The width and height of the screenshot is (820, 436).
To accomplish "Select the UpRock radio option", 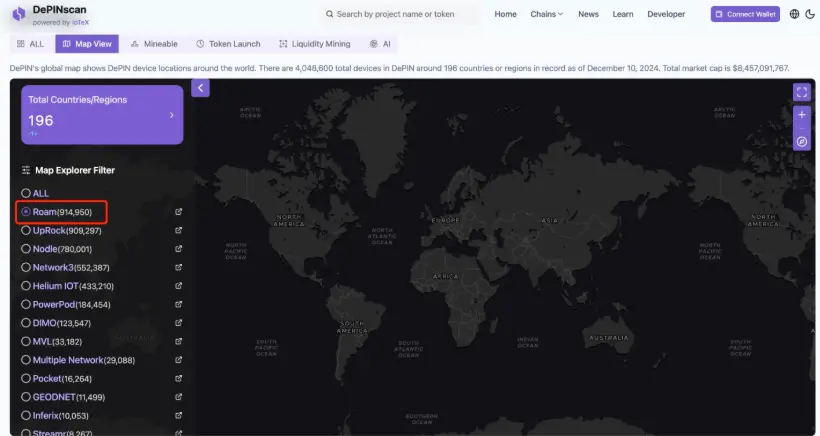I will point(27,231).
